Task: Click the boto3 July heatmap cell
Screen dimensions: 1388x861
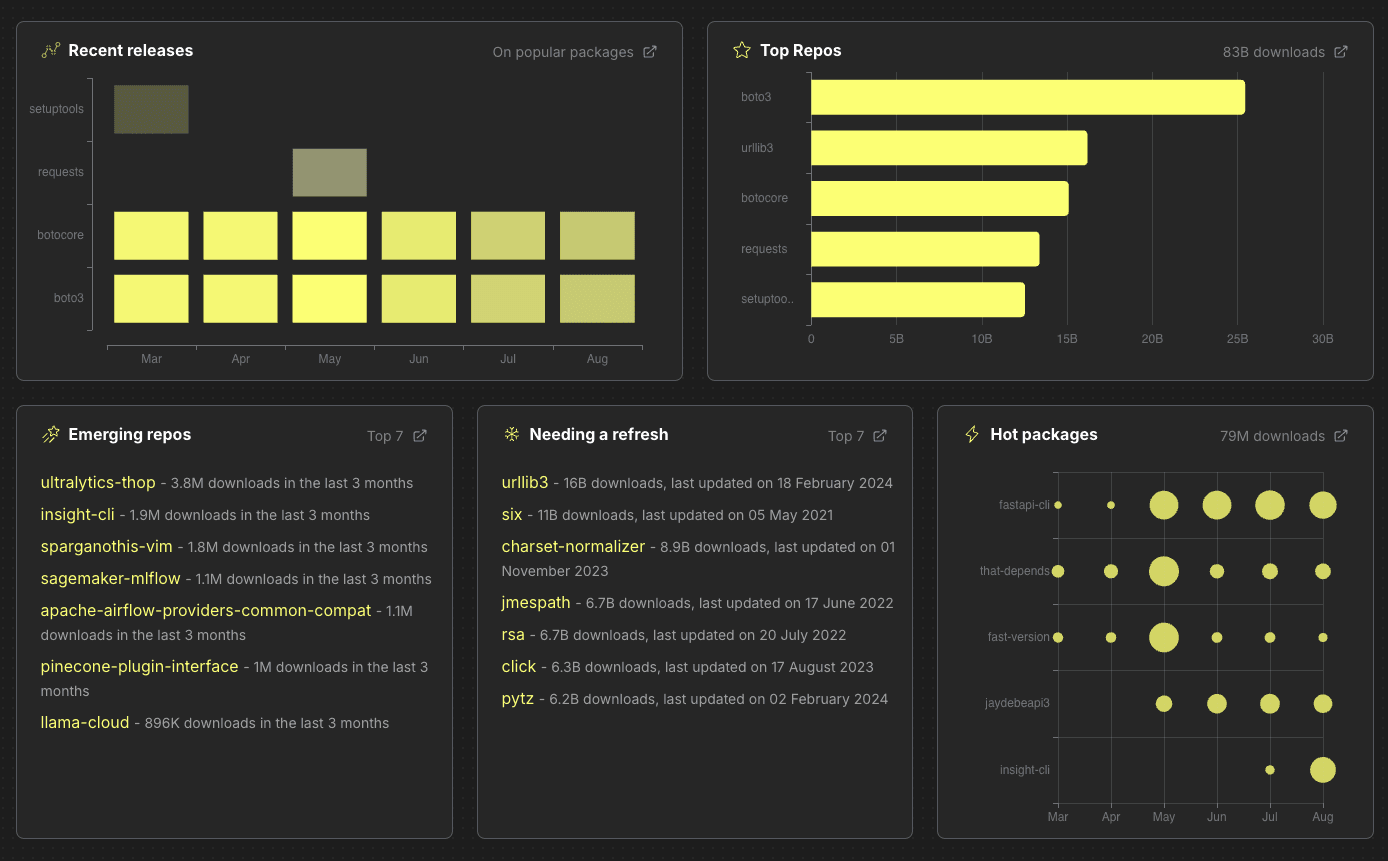Action: pos(508,299)
